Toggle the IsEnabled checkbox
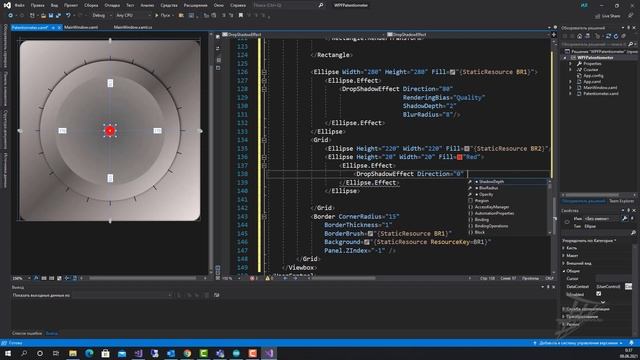Screen dimensions: 640x360 click(598, 294)
